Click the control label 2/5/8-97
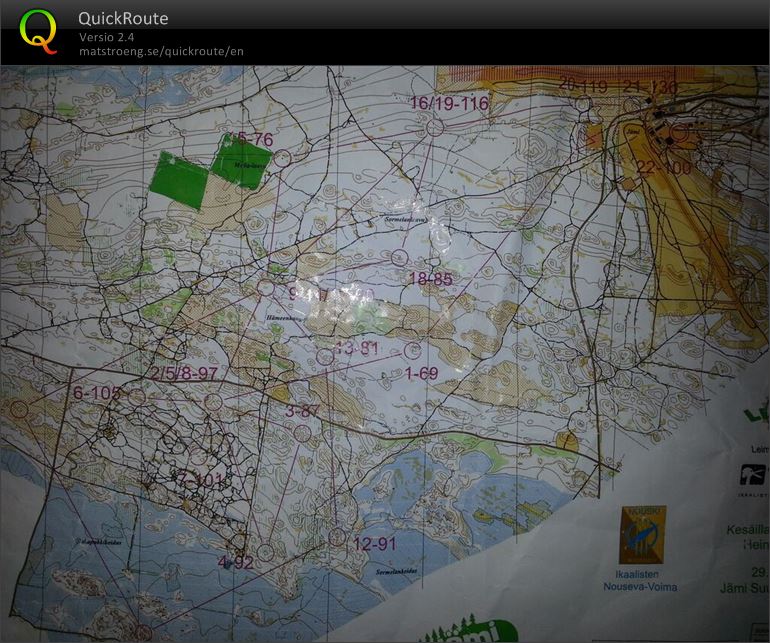Screen dimensions: 770x643 (x=184, y=373)
